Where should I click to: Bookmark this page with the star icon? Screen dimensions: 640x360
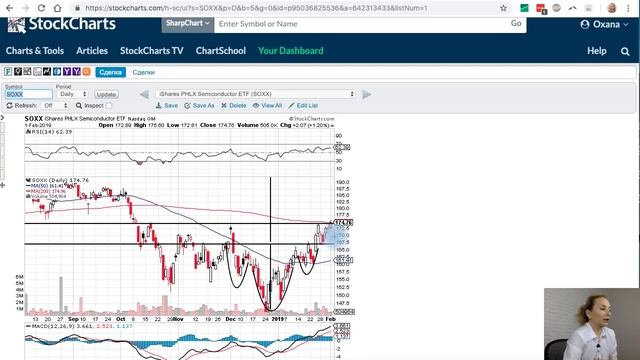click(x=503, y=8)
